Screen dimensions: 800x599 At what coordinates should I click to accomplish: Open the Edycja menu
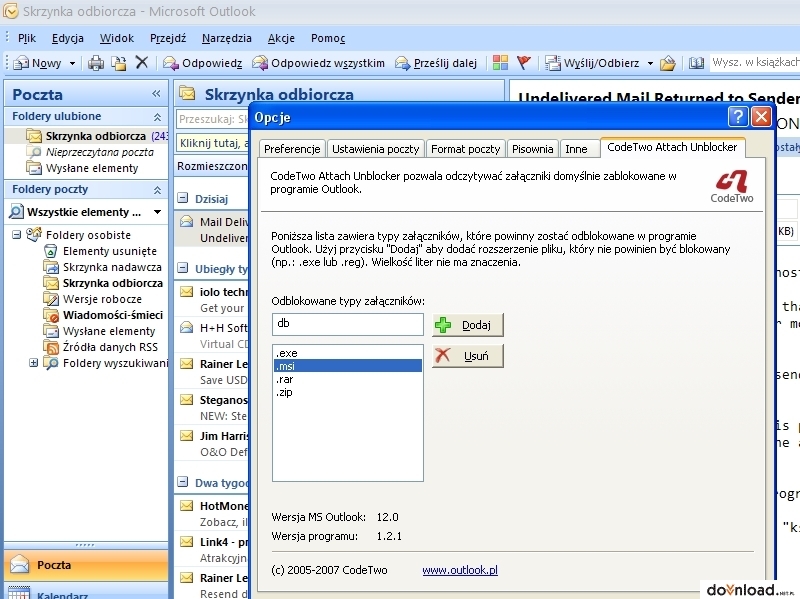coord(67,38)
